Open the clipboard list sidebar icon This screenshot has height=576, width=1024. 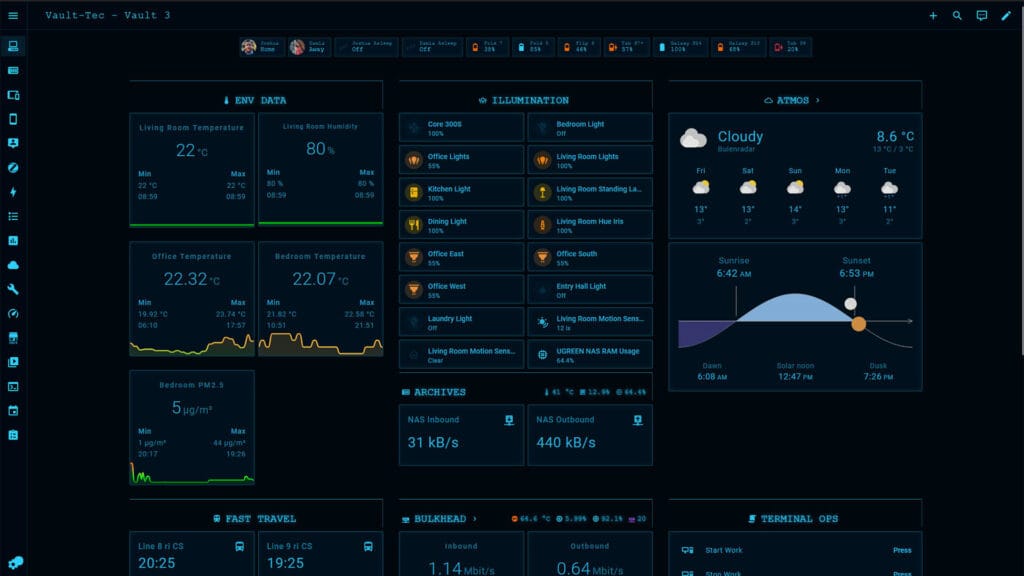pyautogui.click(x=13, y=435)
